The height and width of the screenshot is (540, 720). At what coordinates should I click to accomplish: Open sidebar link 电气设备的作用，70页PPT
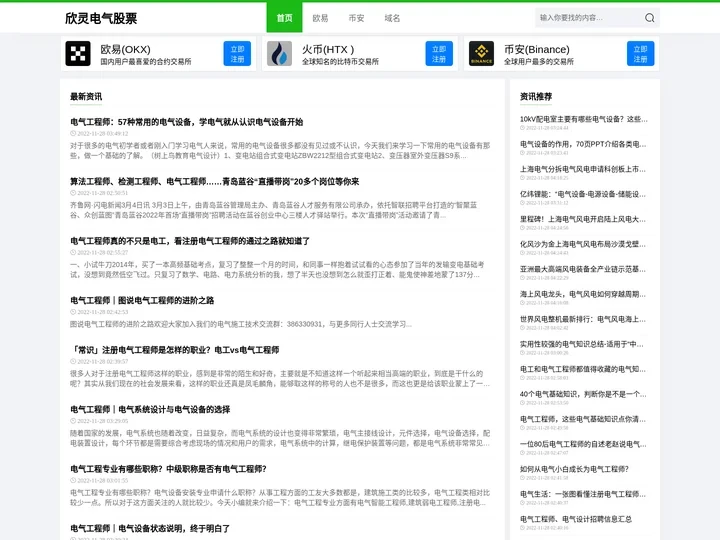pos(583,144)
